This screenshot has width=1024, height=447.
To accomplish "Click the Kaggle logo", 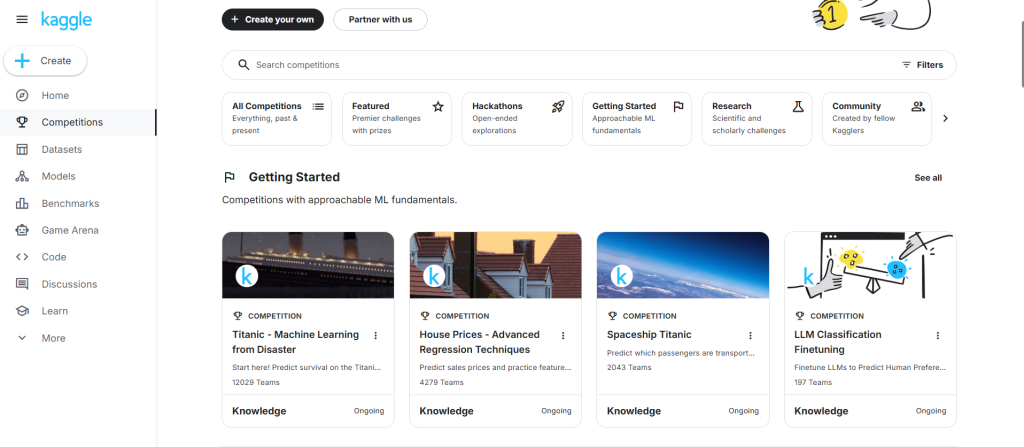I will 65,19.
